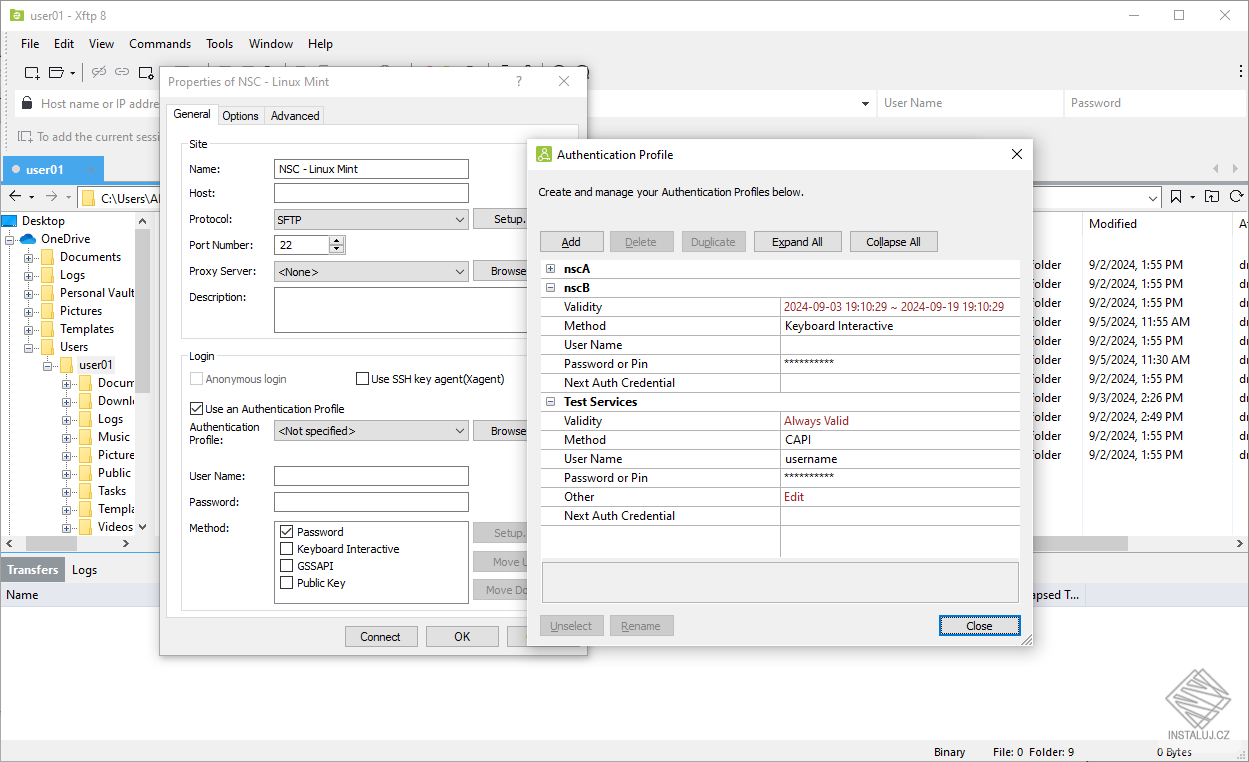Open the Tools menu
The width and height of the screenshot is (1249, 762).
coord(219,44)
